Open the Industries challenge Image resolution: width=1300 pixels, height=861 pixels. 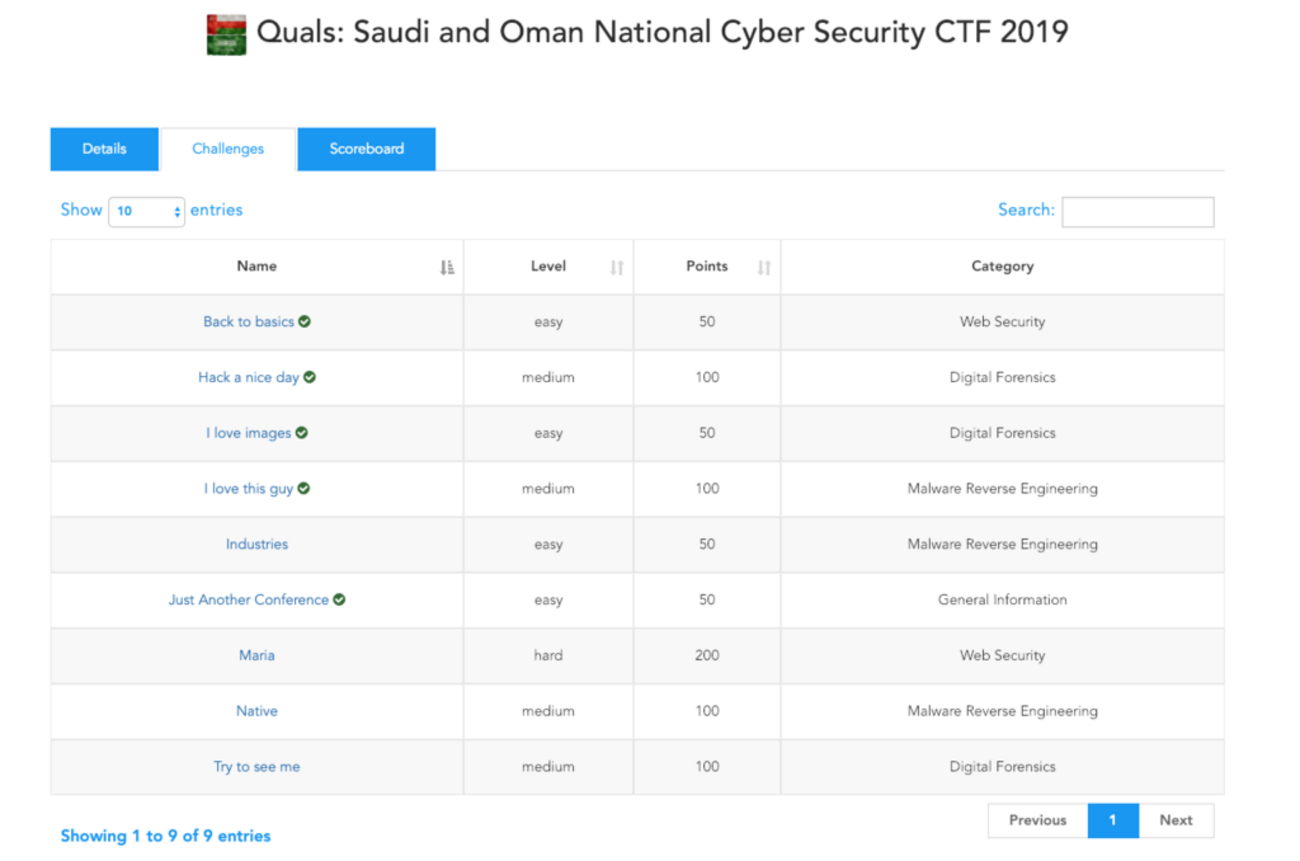pos(257,545)
